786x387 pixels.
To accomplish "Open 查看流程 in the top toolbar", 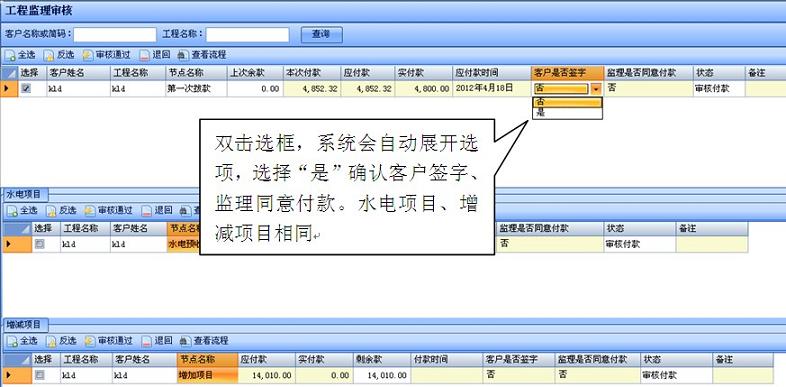I will pos(203,55).
